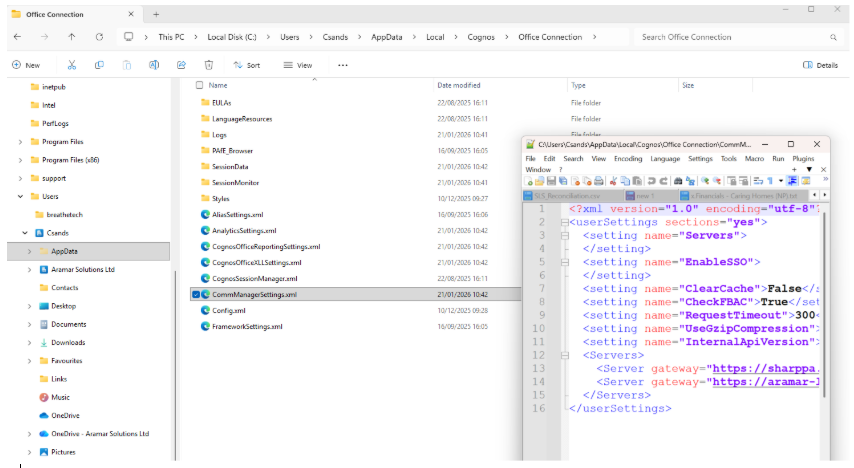
Task: Add a new Explorer tab with plus
Action: 156,15
